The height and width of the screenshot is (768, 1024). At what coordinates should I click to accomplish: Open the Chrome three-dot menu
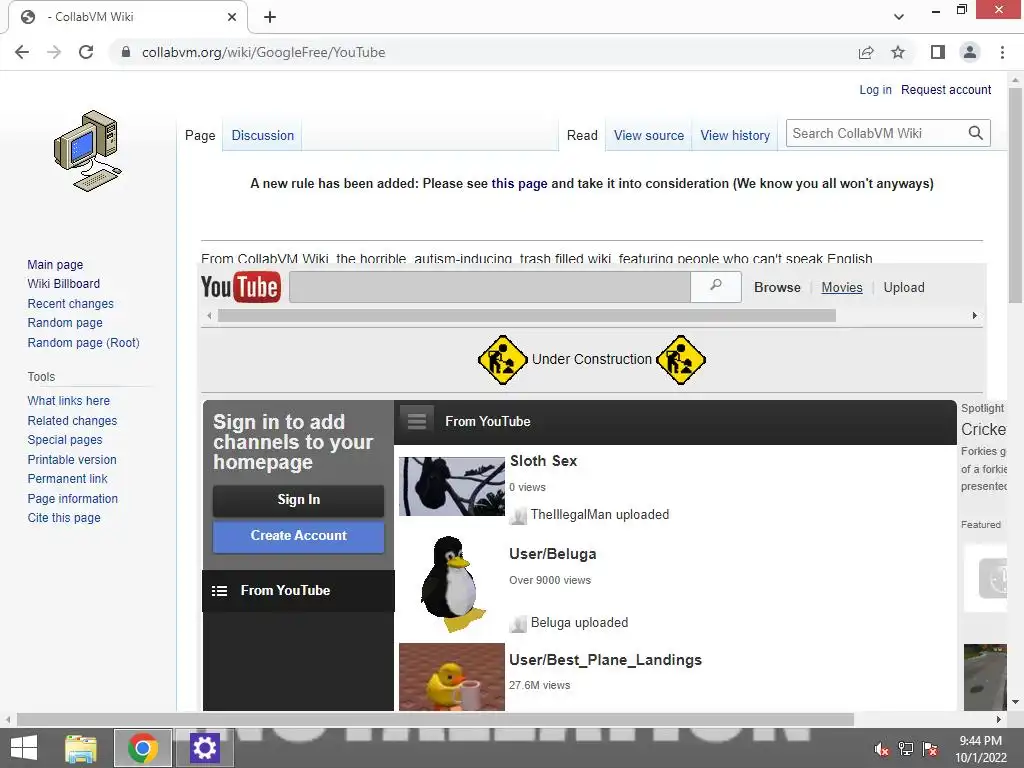[1002, 52]
